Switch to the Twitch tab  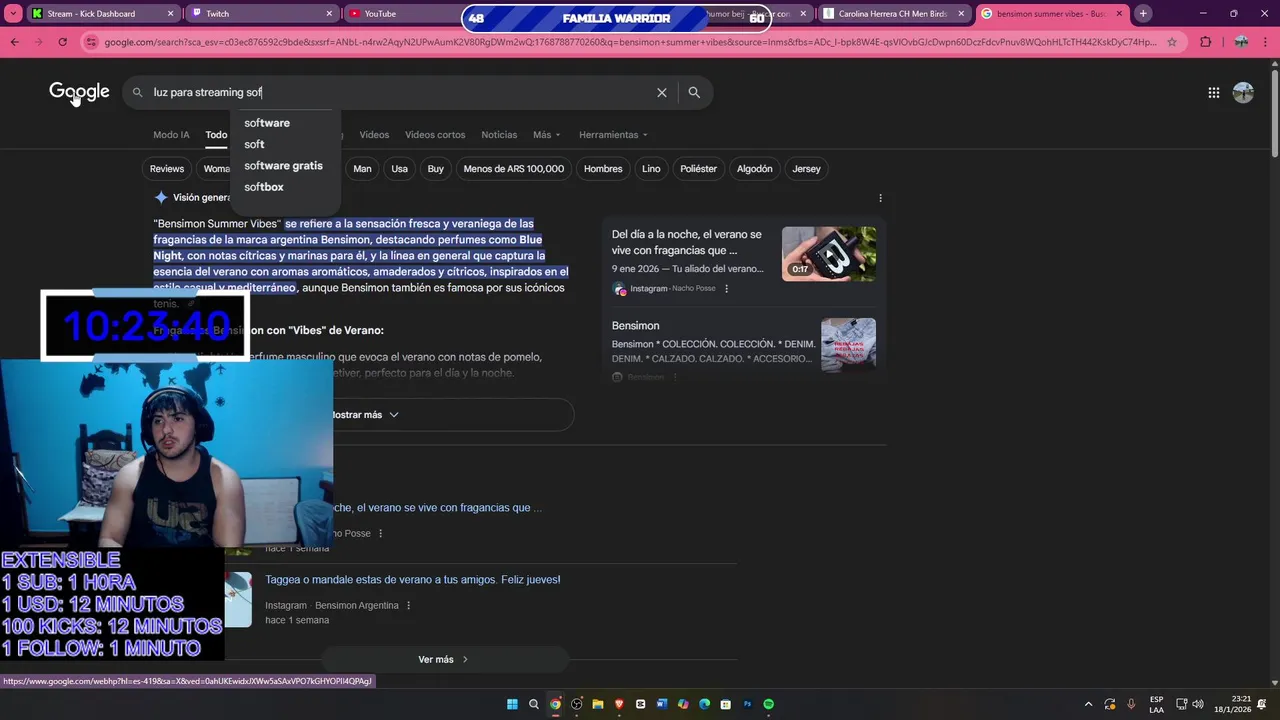262,13
